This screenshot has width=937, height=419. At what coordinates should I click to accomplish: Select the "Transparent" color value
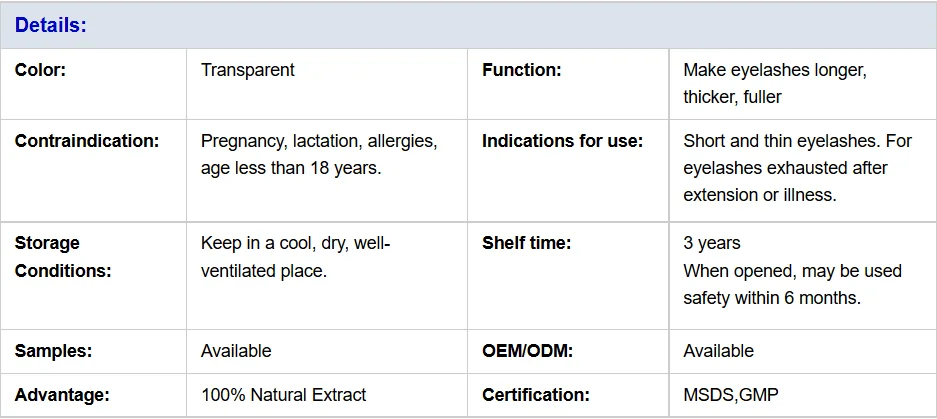point(248,70)
